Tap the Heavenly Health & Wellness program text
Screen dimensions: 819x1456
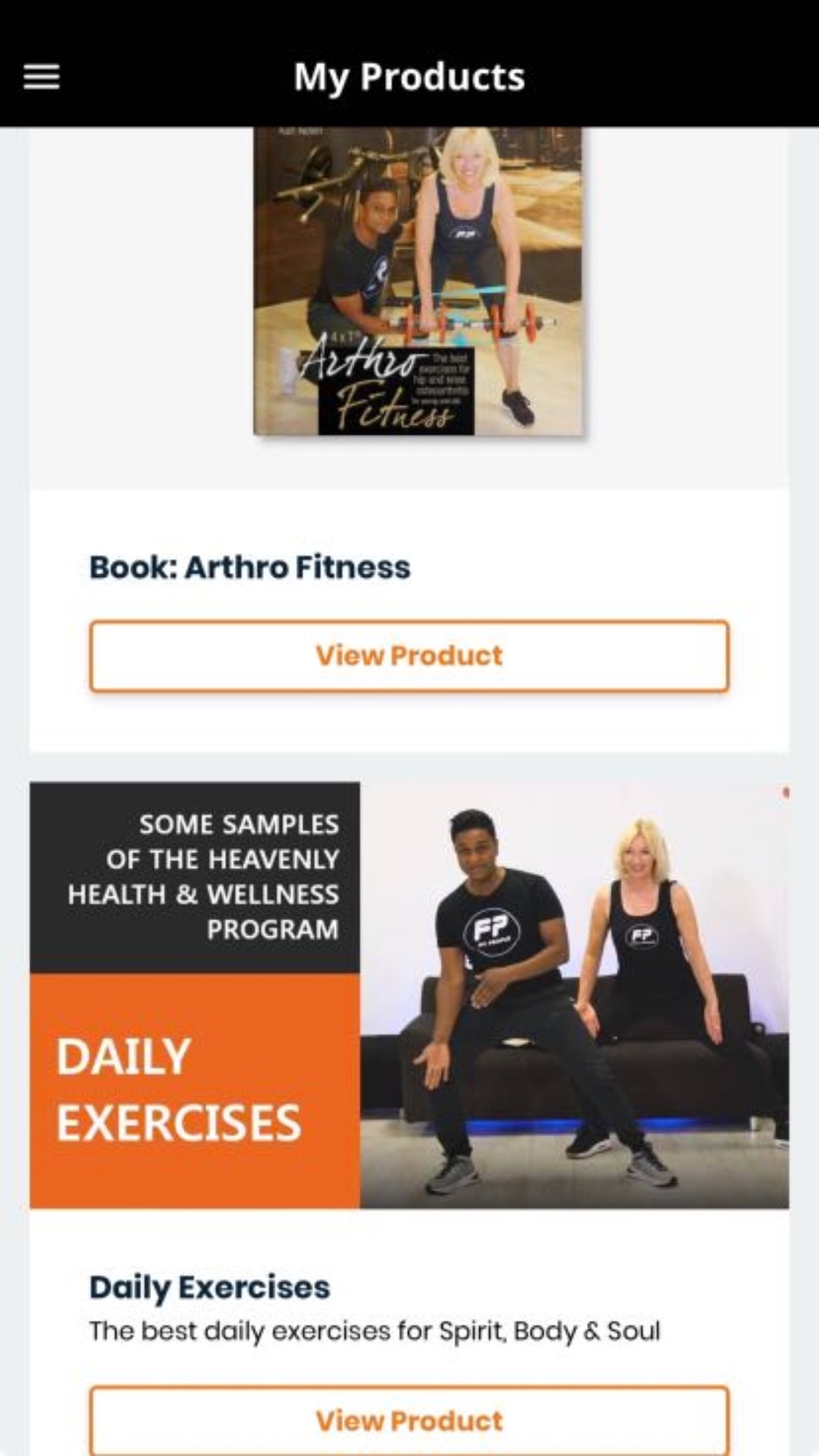(203, 877)
